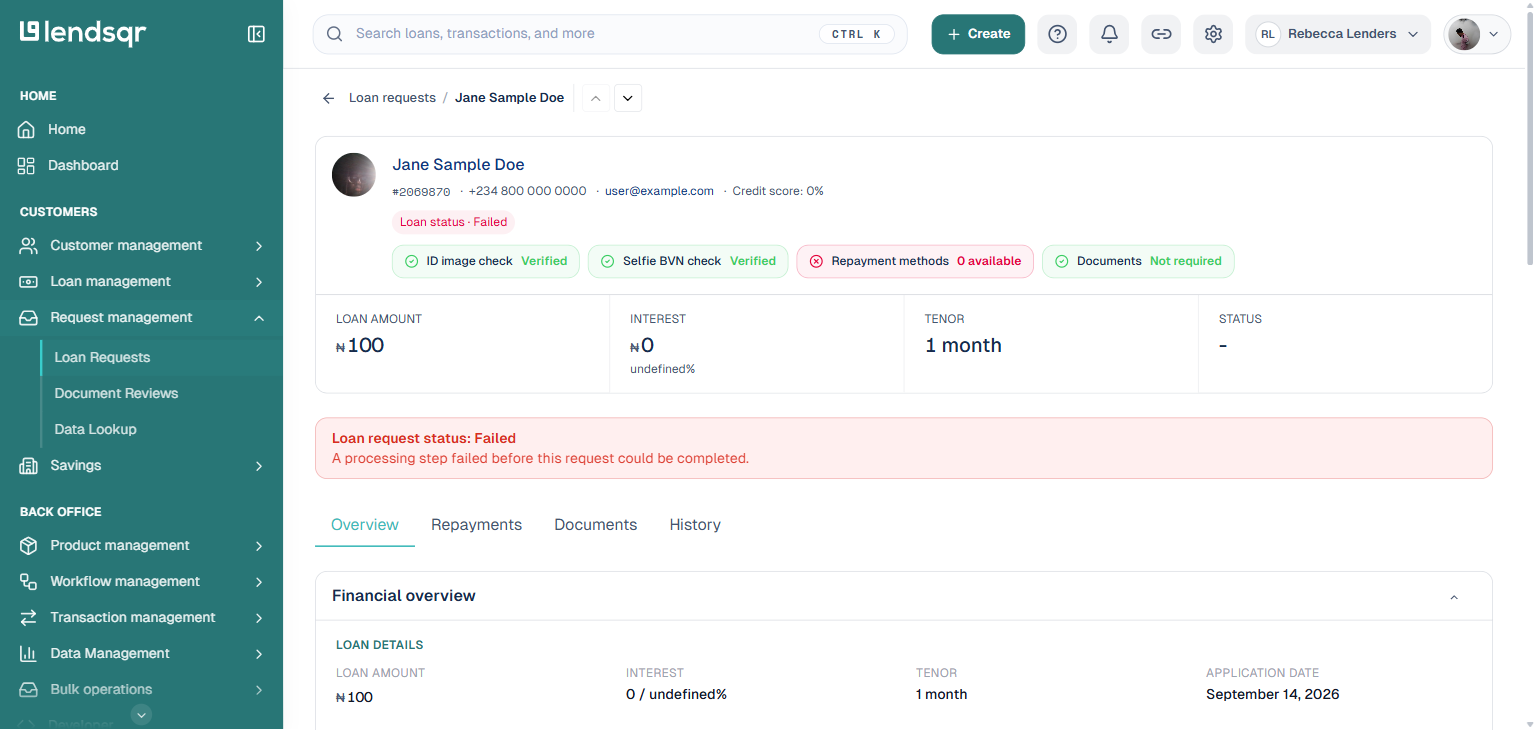1535x730 pixels.
Task: Click Bulk operations tray icon
Action: click(29, 690)
